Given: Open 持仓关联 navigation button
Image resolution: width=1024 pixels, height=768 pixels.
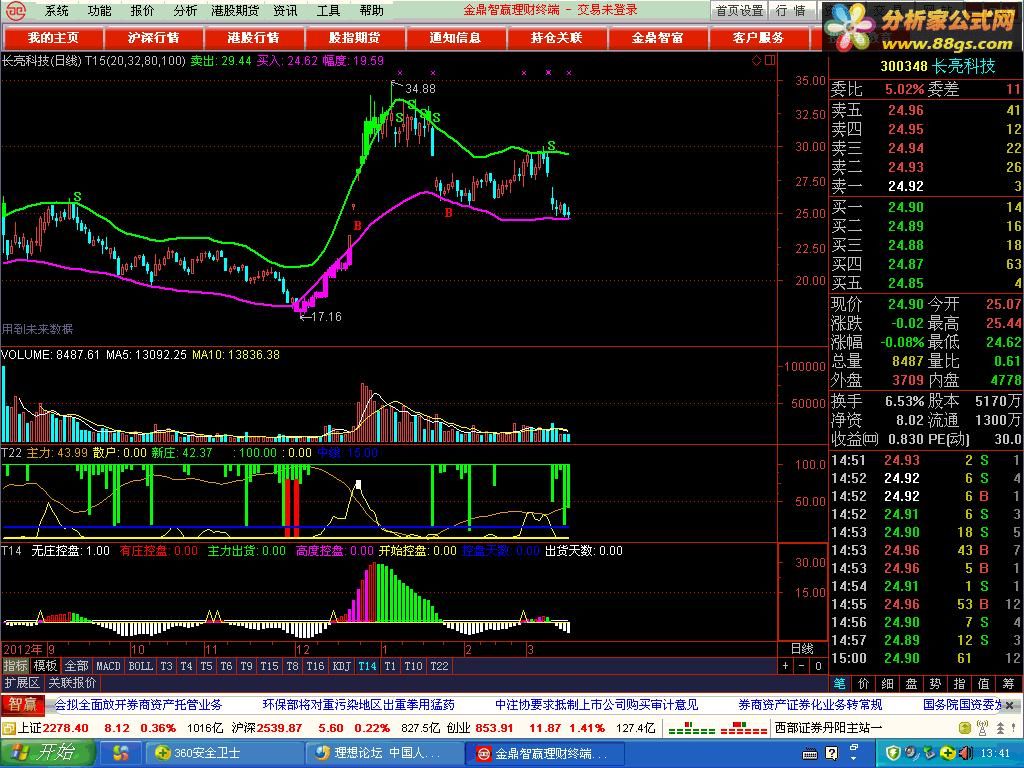Looking at the screenshot, I should (556, 38).
